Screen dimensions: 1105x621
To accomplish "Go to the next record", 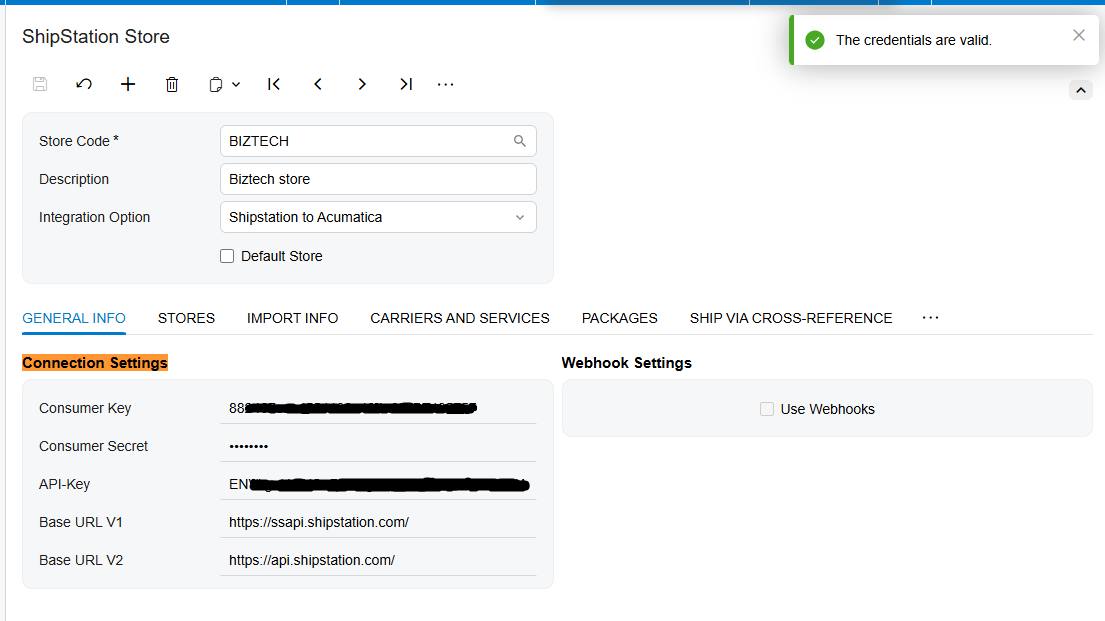I will click(x=362, y=85).
